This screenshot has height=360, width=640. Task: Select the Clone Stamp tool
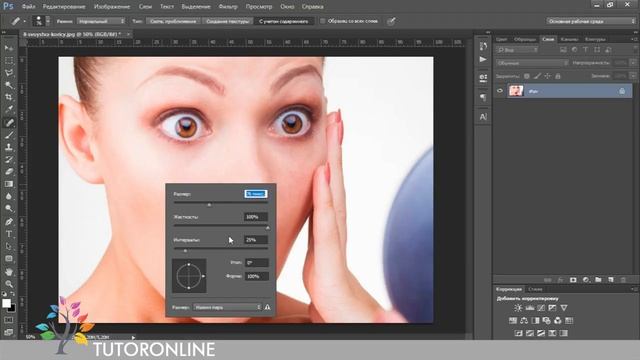tap(9, 147)
